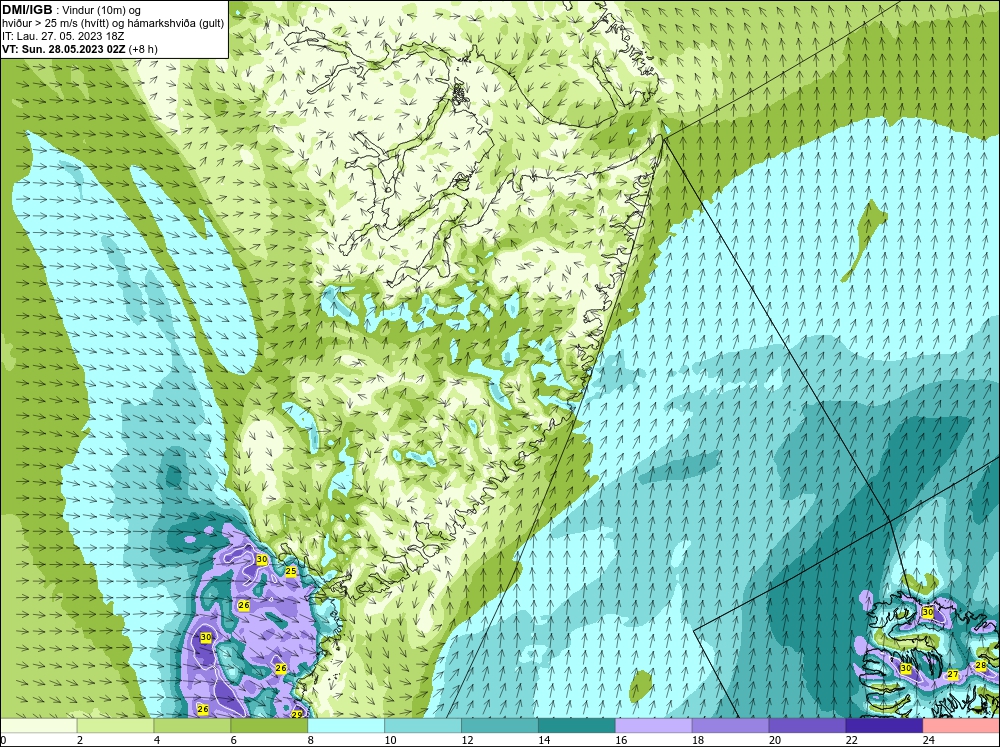Click the yellow gust label "28"

click(x=981, y=665)
